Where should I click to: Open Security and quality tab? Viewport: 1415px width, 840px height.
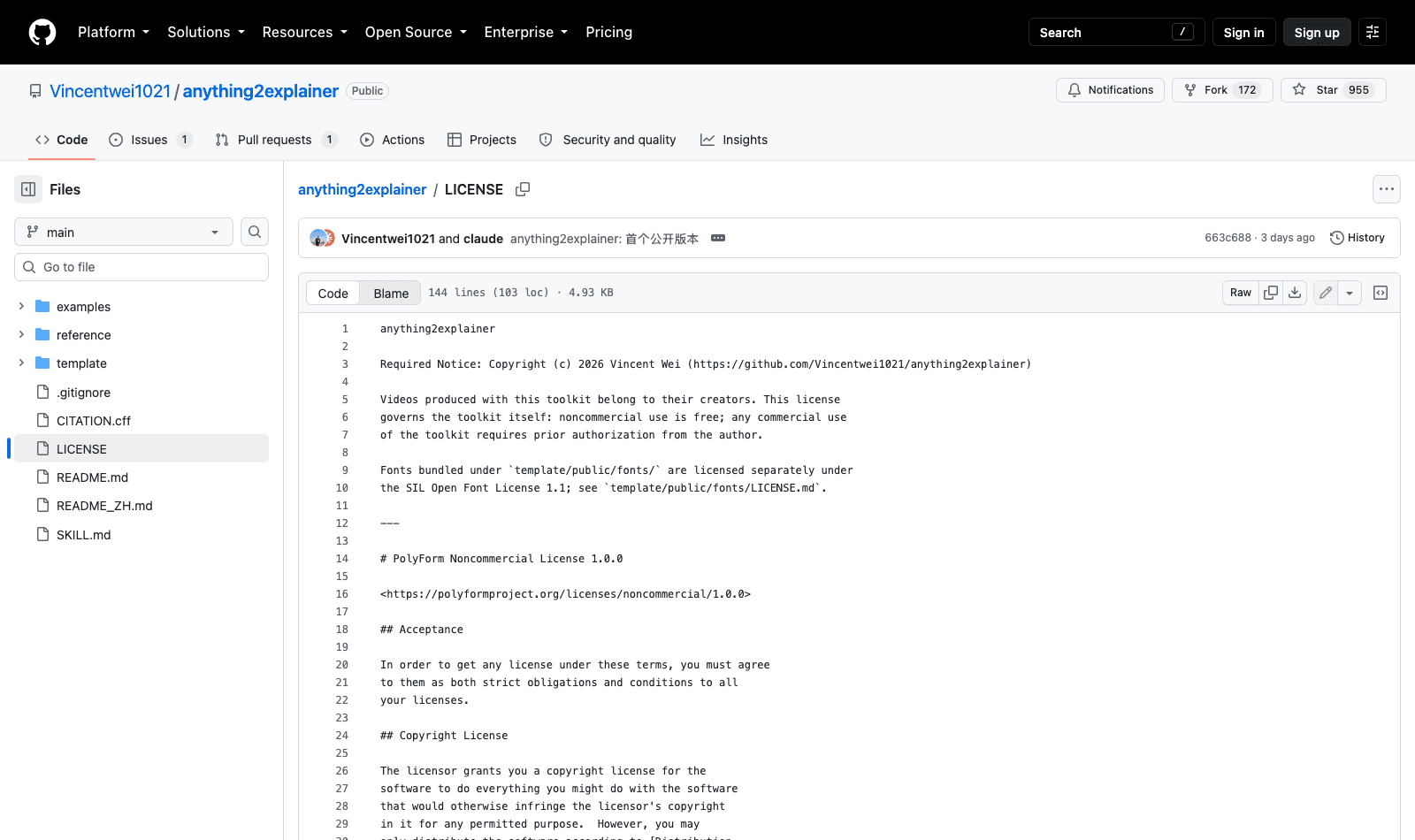point(608,140)
